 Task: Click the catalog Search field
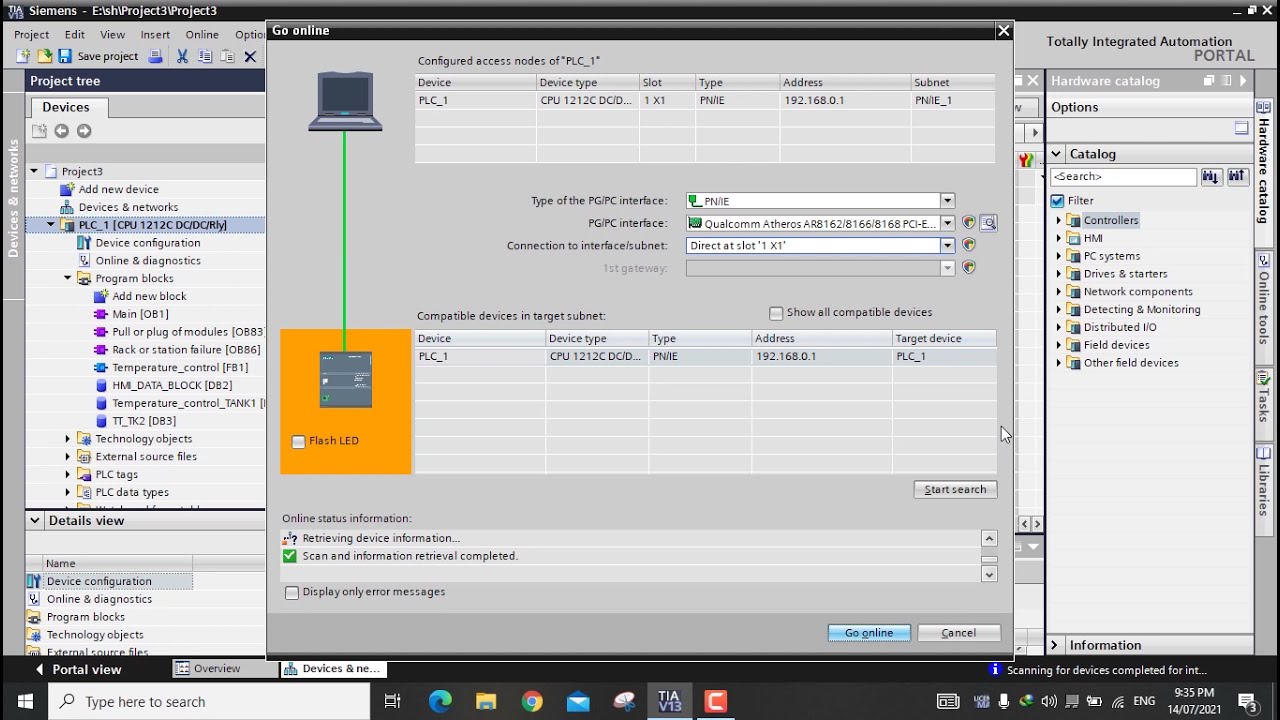(x=1123, y=177)
